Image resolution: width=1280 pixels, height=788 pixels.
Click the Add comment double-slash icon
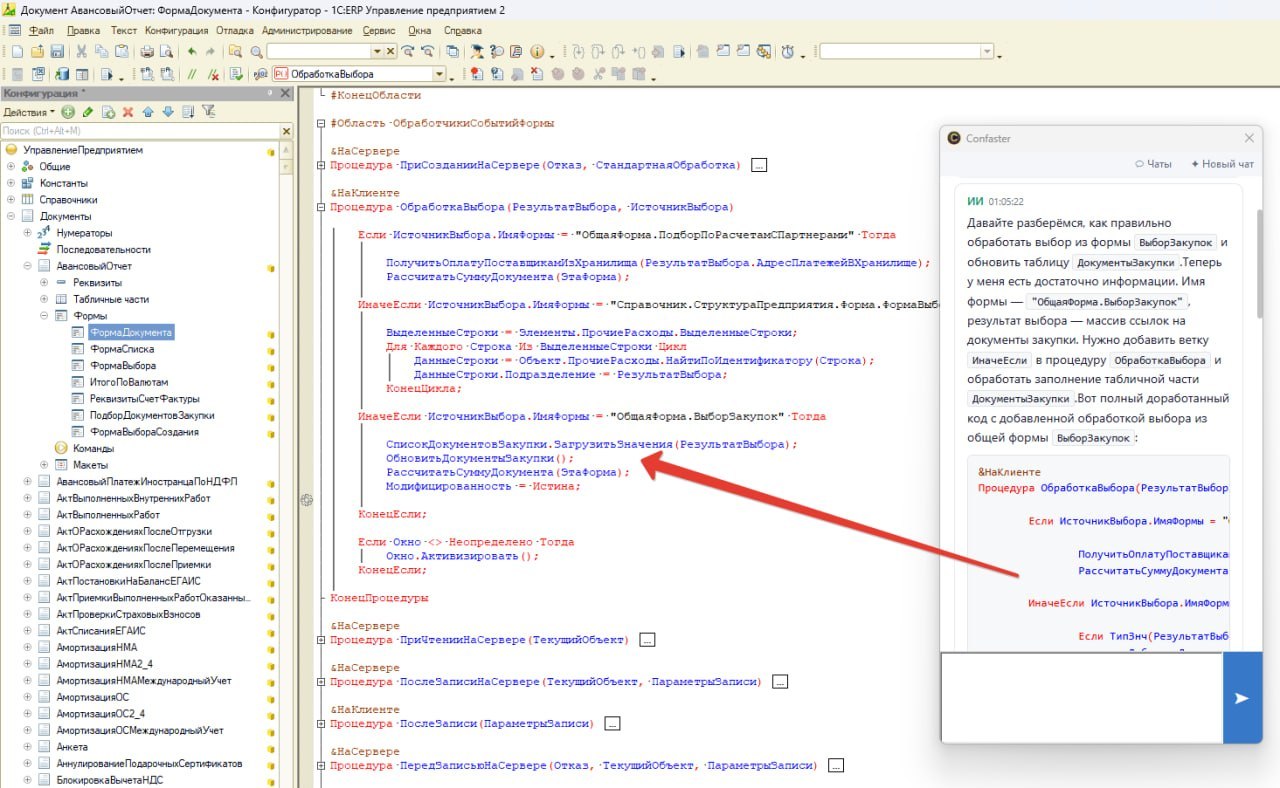(x=191, y=74)
